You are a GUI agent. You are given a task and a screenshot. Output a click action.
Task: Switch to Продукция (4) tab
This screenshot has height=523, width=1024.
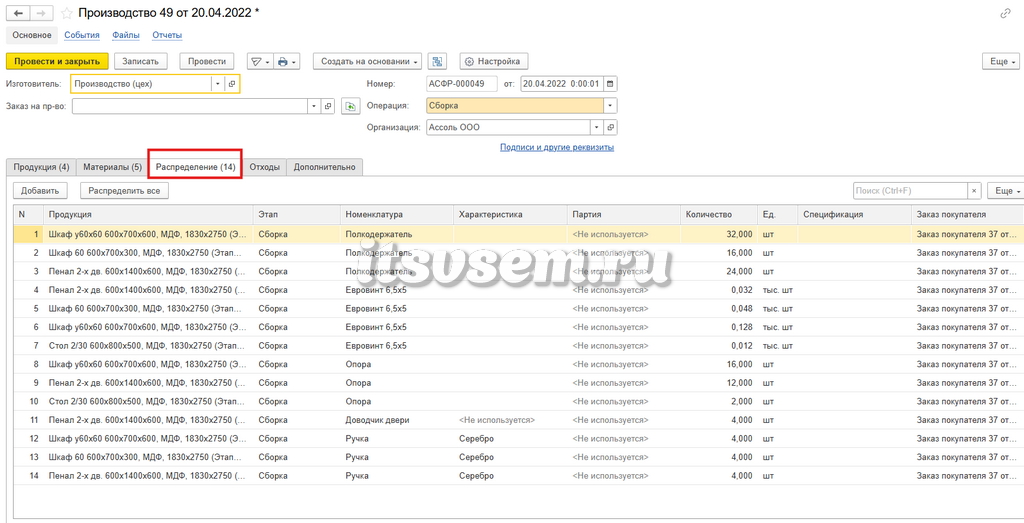pos(41,167)
